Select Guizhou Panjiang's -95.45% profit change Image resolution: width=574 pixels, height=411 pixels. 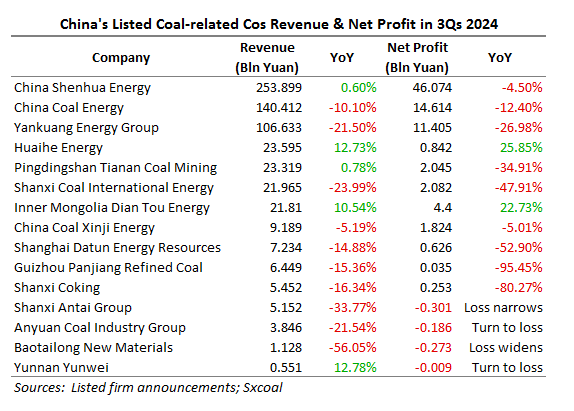519,268
